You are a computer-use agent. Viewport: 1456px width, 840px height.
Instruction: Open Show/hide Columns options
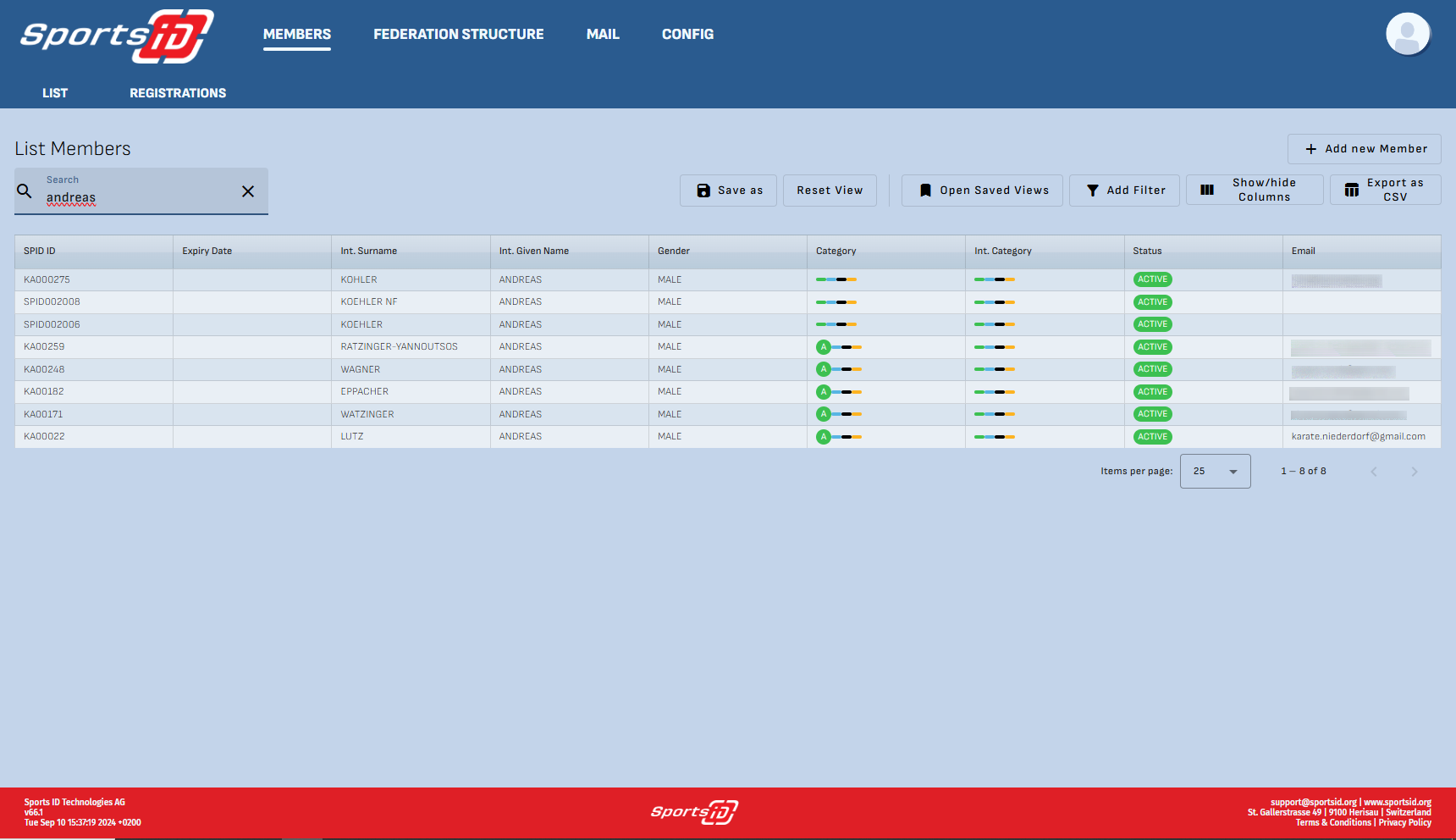pos(1255,190)
